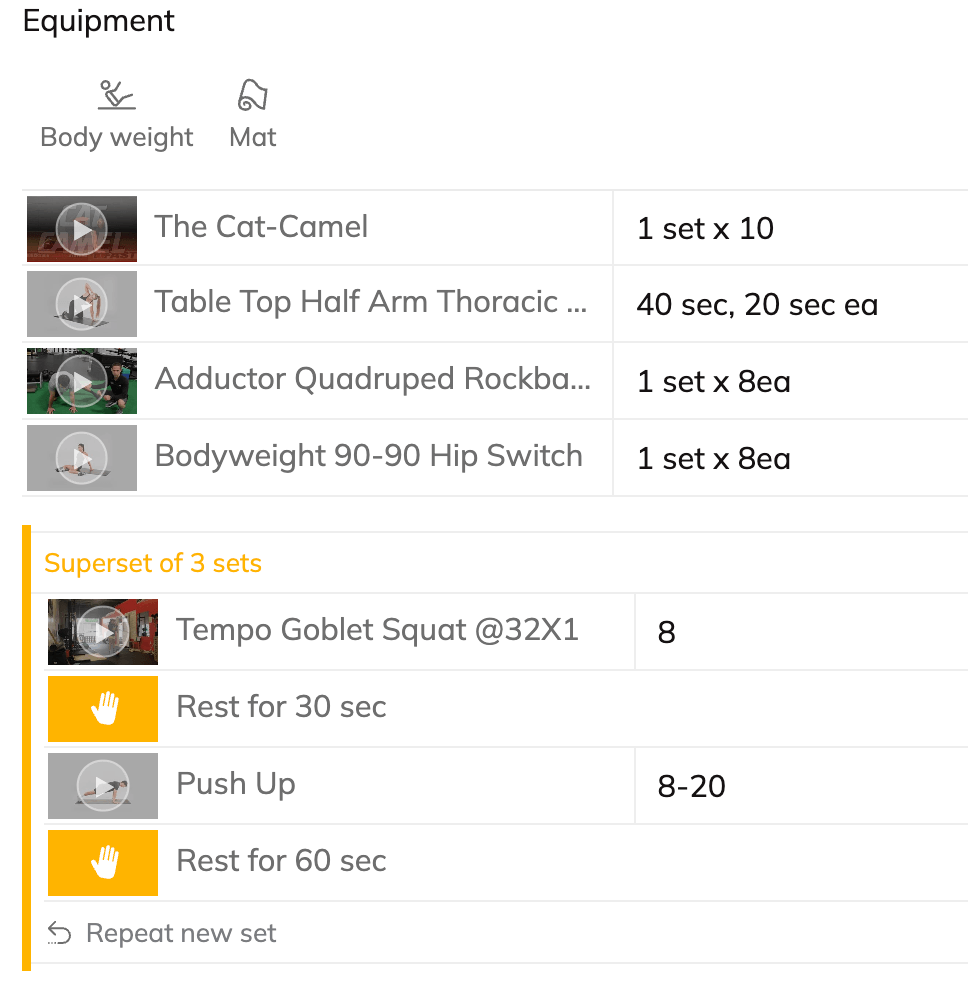Play Table Top Half Arm Thoracic video
Screen dimensions: 968x984
click(82, 304)
